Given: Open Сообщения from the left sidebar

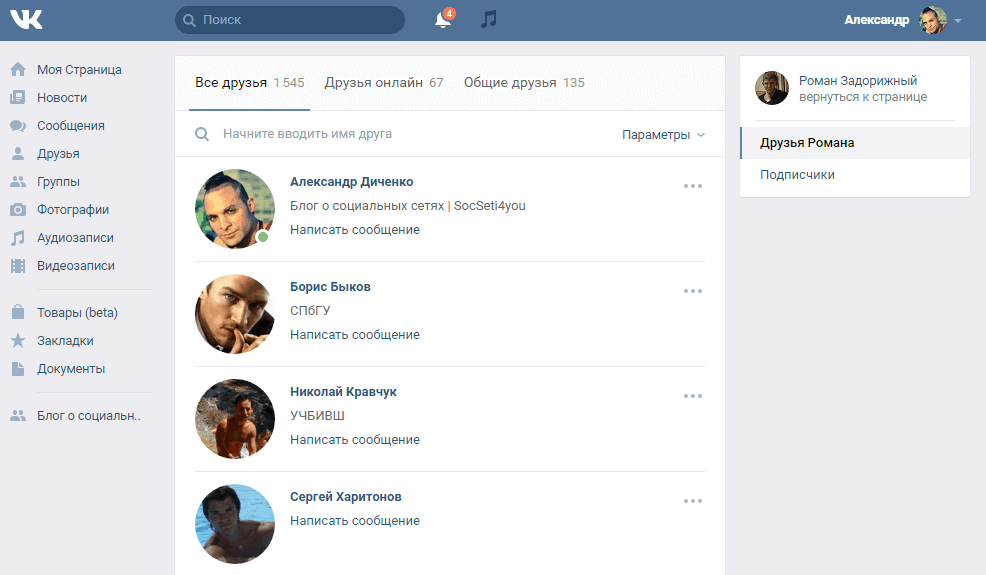Looking at the screenshot, I should 70,126.
